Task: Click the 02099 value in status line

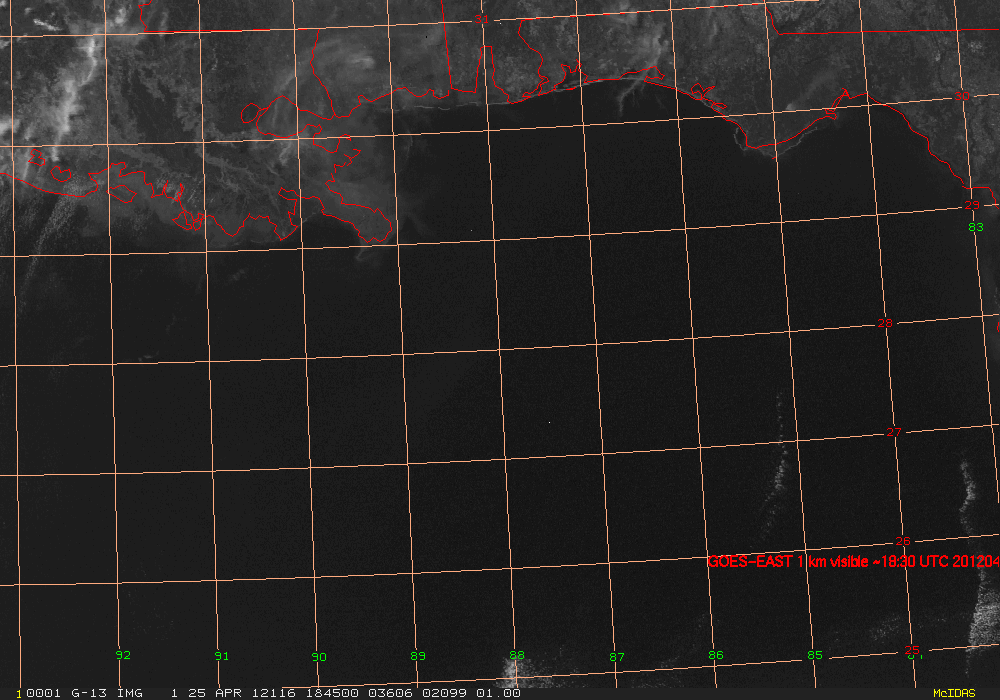Action: coord(445,693)
